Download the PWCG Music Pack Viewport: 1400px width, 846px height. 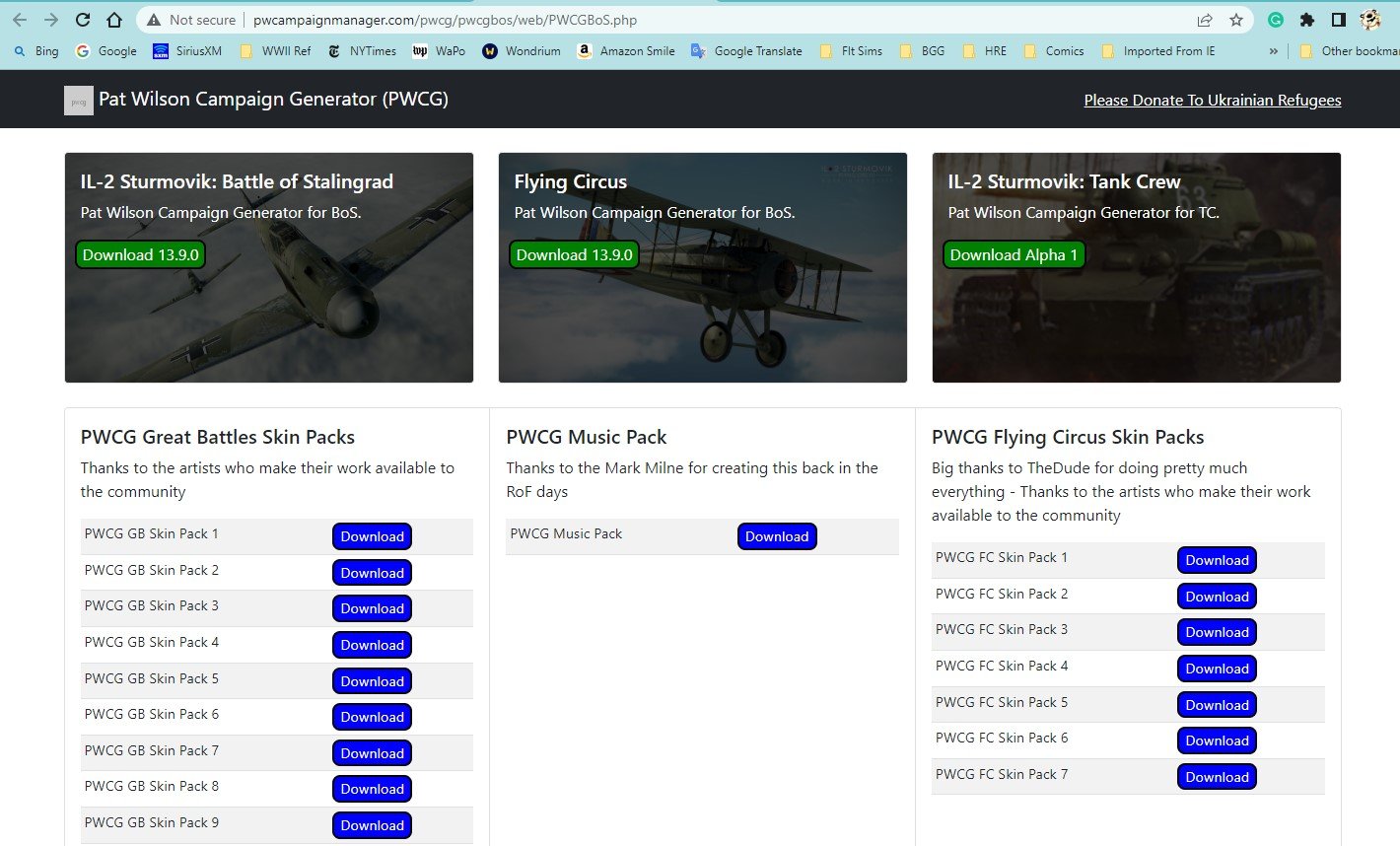point(777,536)
